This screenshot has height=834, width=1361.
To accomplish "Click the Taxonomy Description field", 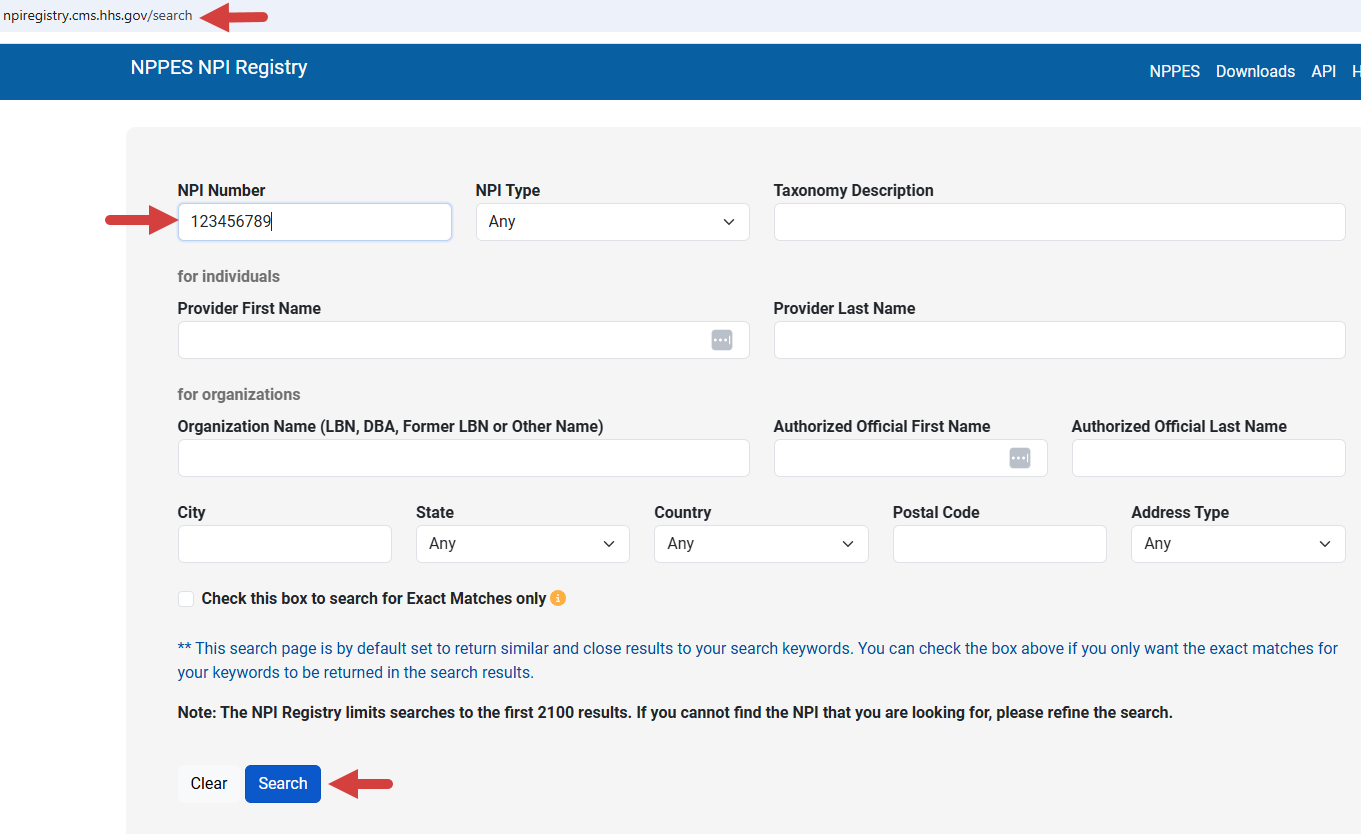I will click(x=1059, y=221).
